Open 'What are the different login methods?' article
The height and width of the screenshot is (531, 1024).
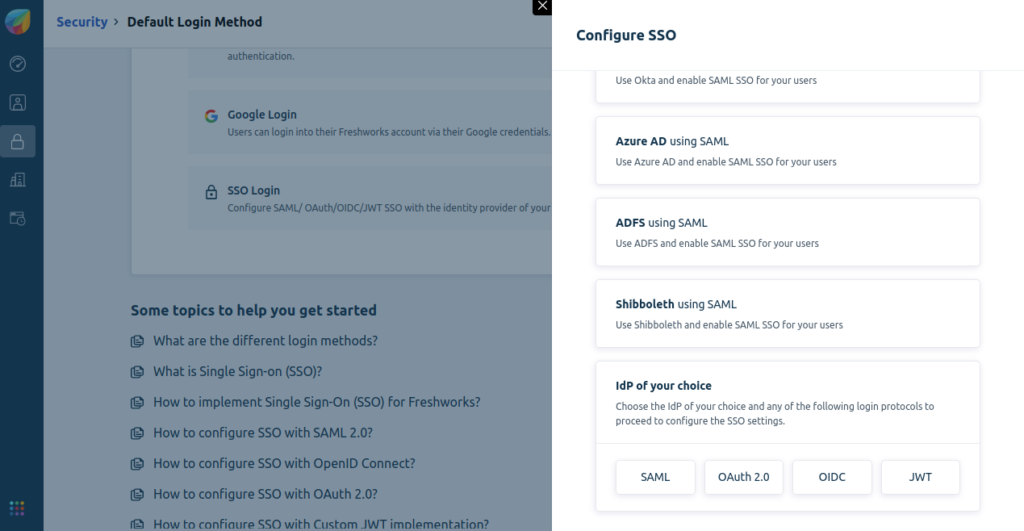point(265,340)
